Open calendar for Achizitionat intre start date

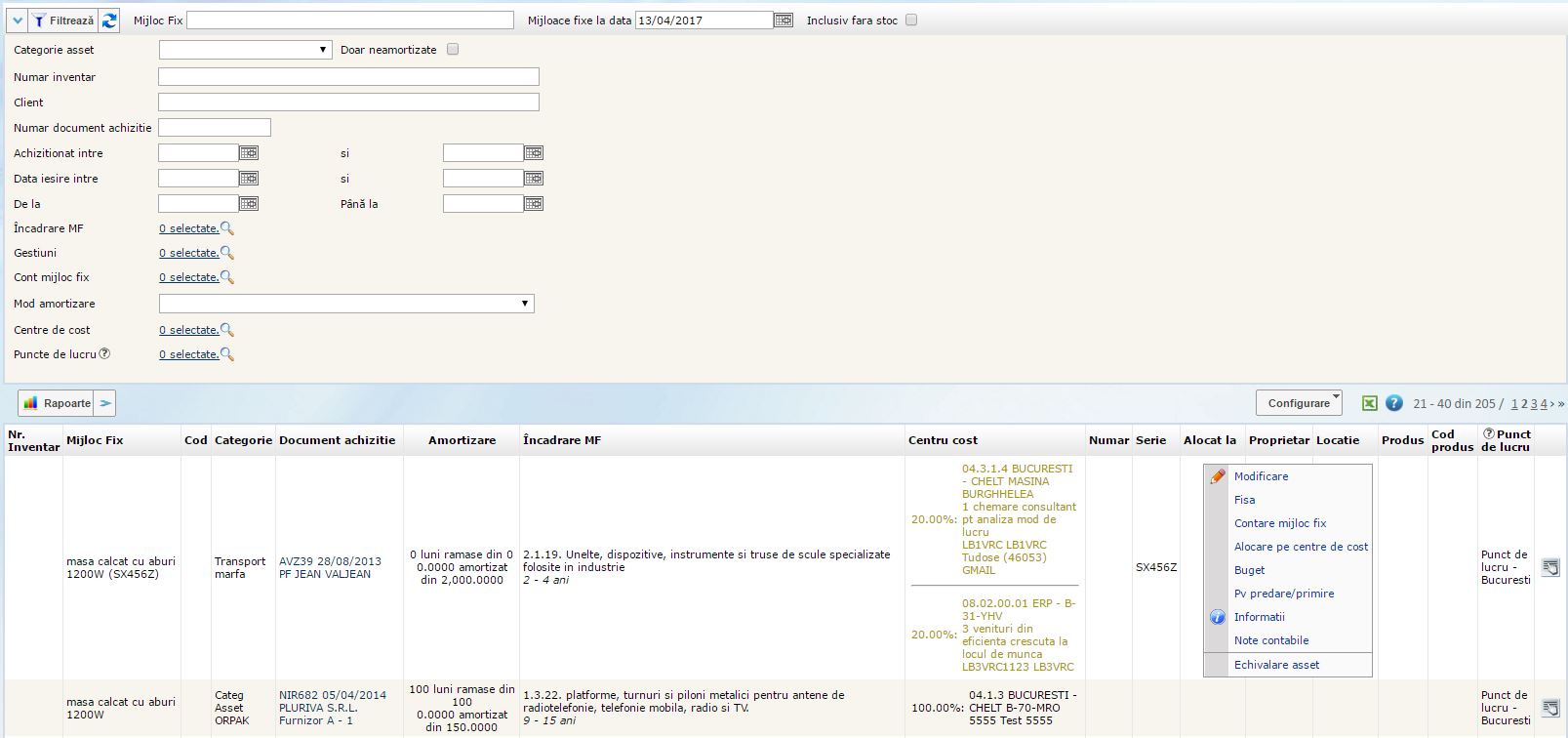point(249,153)
